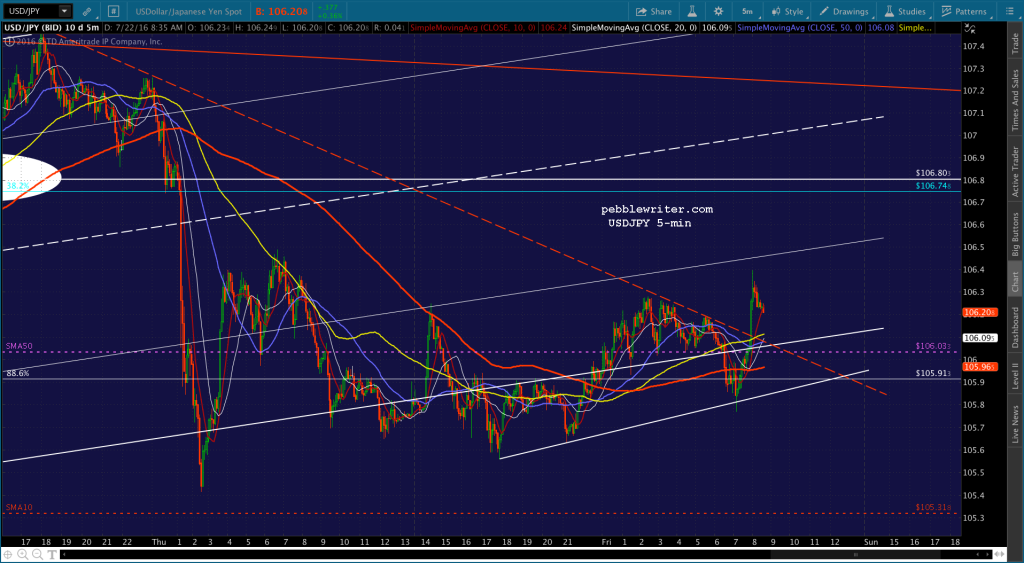Image resolution: width=1024 pixels, height=563 pixels.
Task: Open the chart grid layout icon
Action: pyautogui.click(x=113, y=11)
